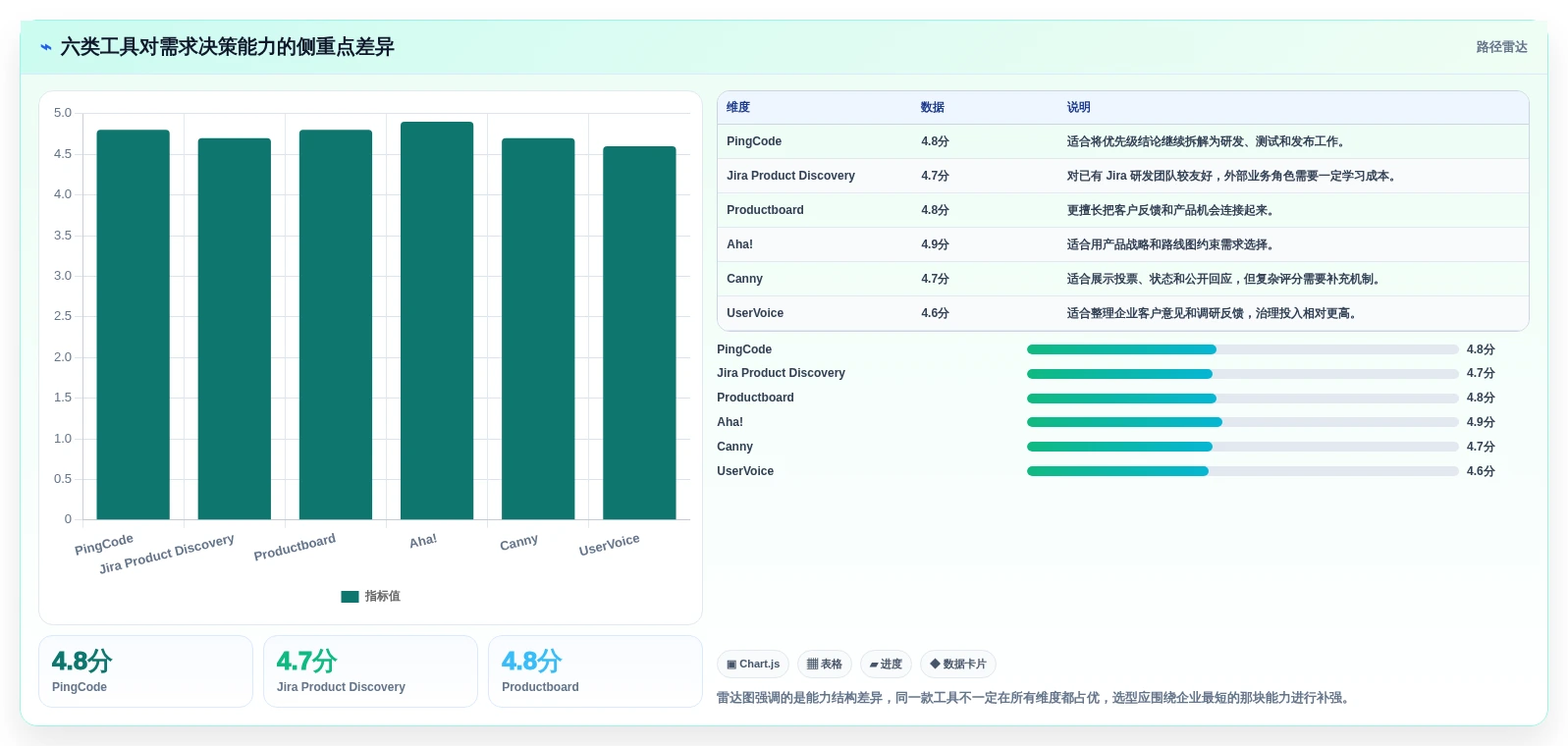Click the 4.9分 cell in the table

tap(935, 244)
